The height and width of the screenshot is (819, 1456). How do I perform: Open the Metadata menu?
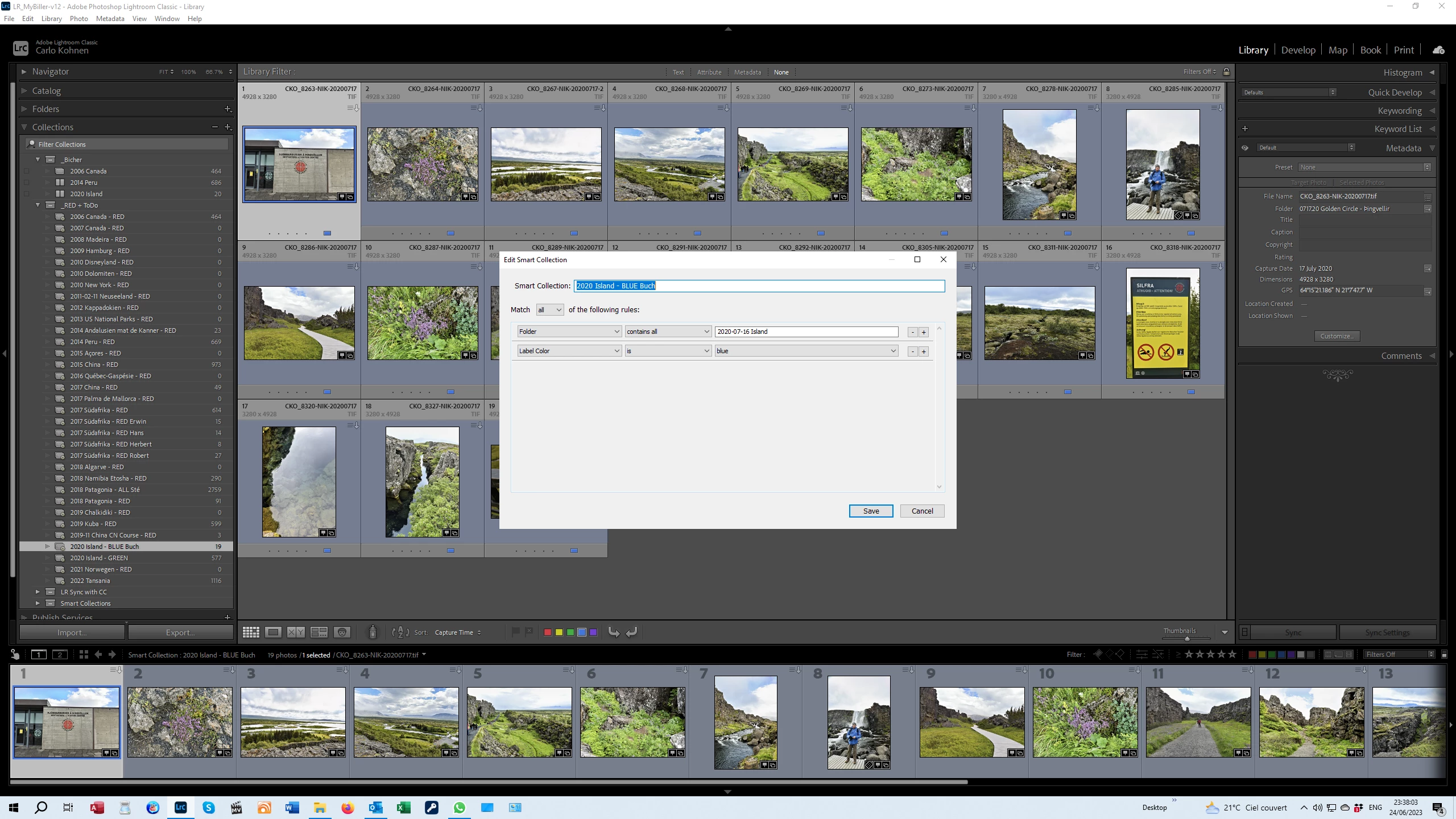coord(110,19)
